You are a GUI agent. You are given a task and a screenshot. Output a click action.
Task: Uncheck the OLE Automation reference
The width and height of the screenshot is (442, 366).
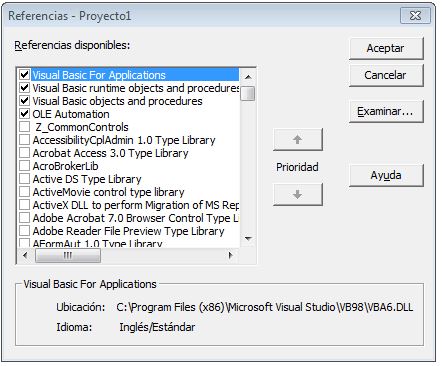(24, 114)
